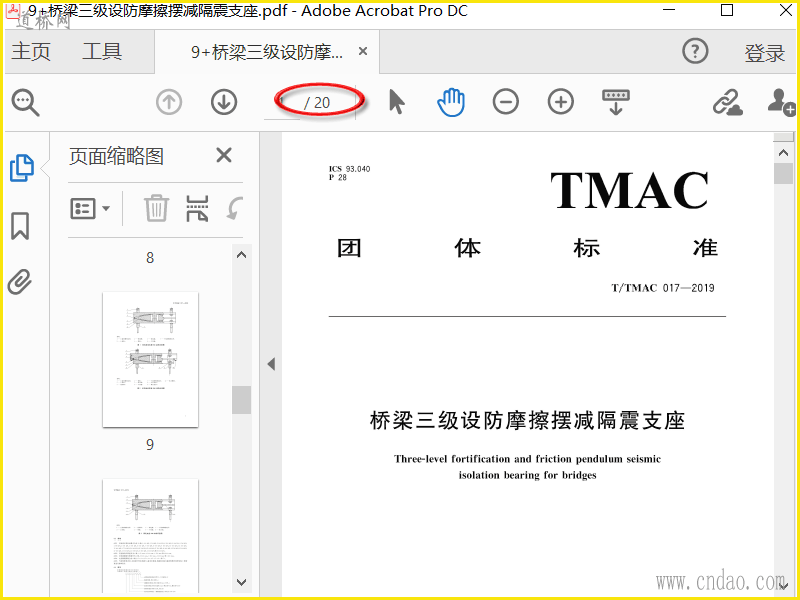Zoom out with the minus circle icon

pyautogui.click(x=506, y=102)
